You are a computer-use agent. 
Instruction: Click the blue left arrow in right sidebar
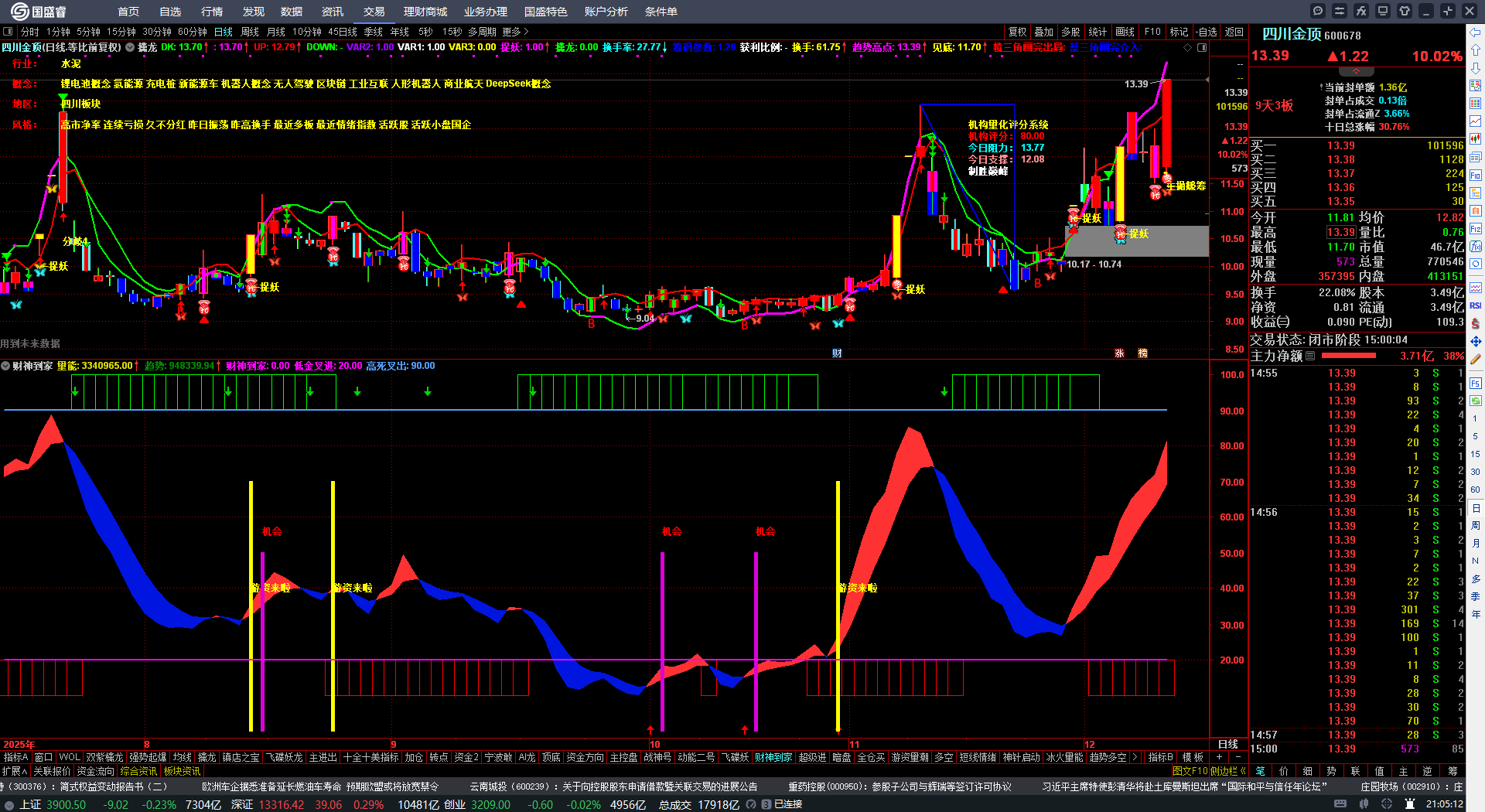point(1476,32)
